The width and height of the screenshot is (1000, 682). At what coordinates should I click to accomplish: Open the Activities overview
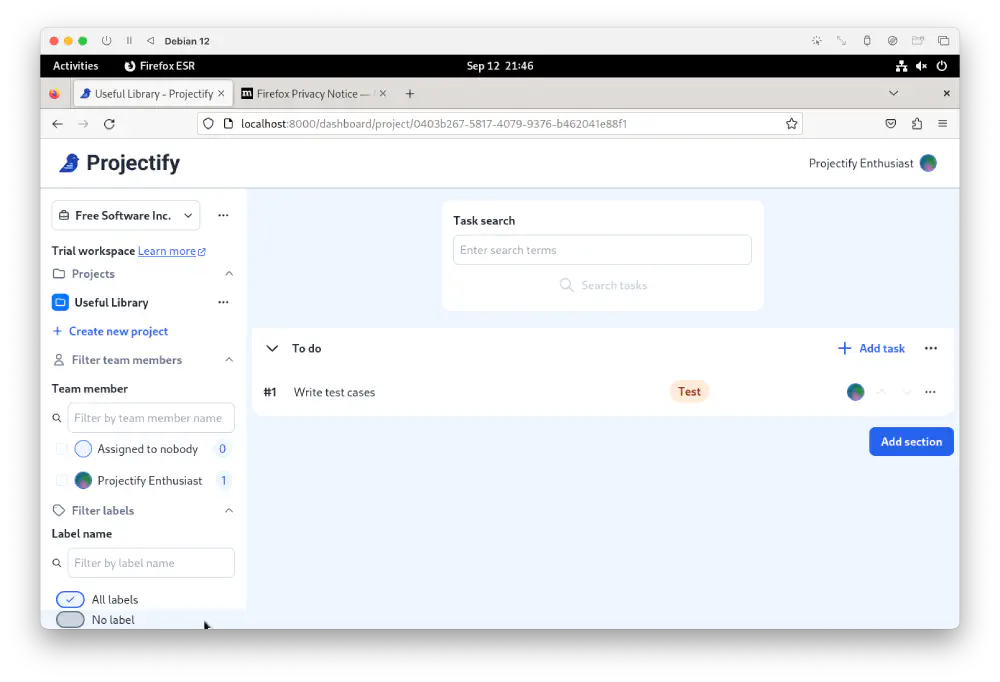[x=75, y=66]
